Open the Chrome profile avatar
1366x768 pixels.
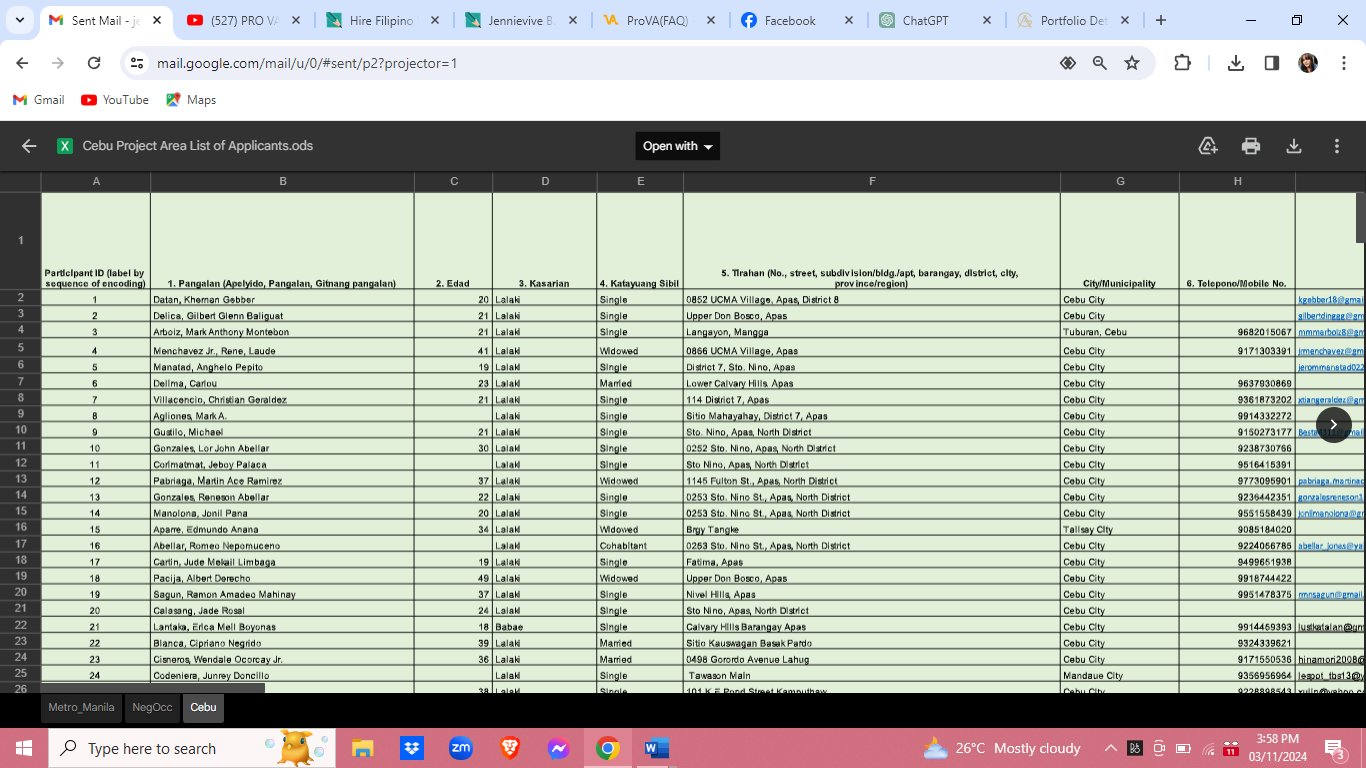click(1308, 63)
